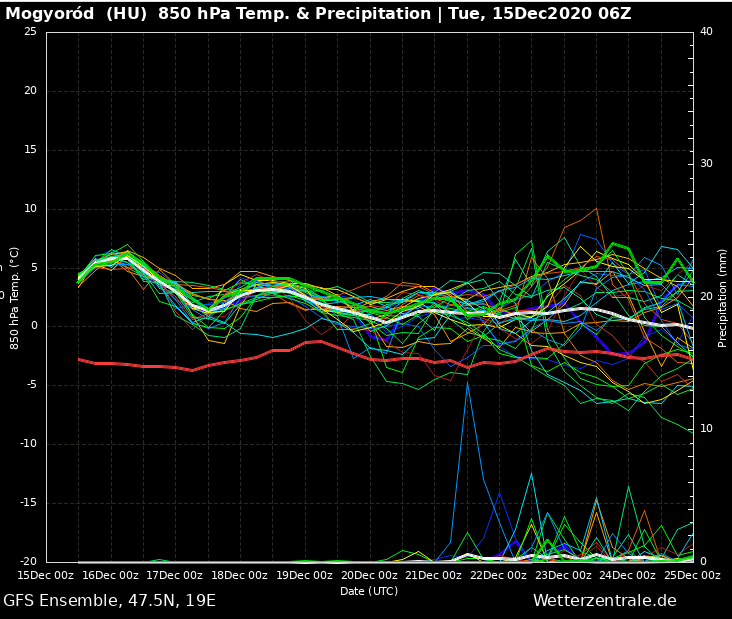Click the GFS Ensemble coordinates caption
The width and height of the screenshot is (732, 619).
point(109,601)
